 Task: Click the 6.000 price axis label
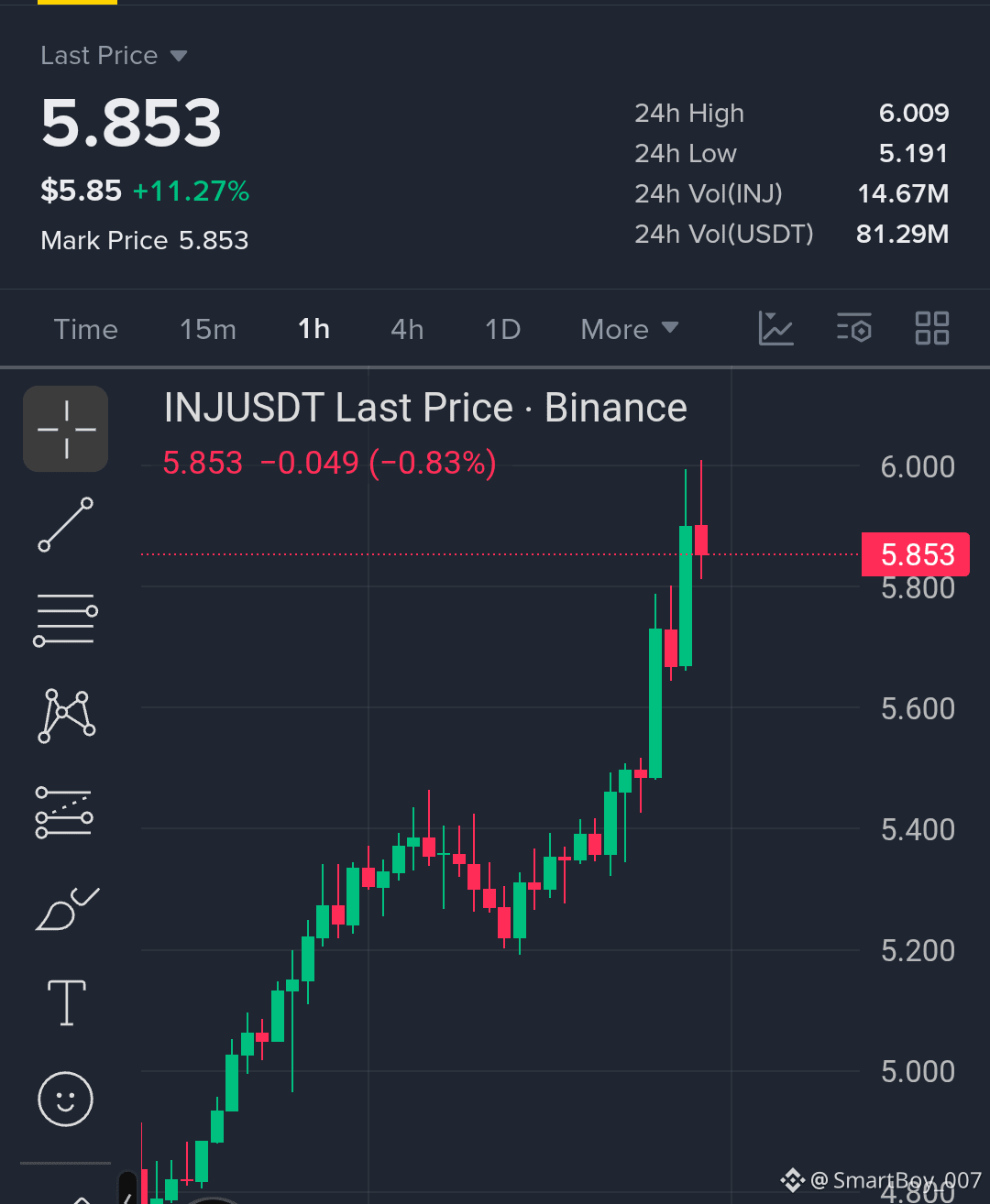pos(918,467)
